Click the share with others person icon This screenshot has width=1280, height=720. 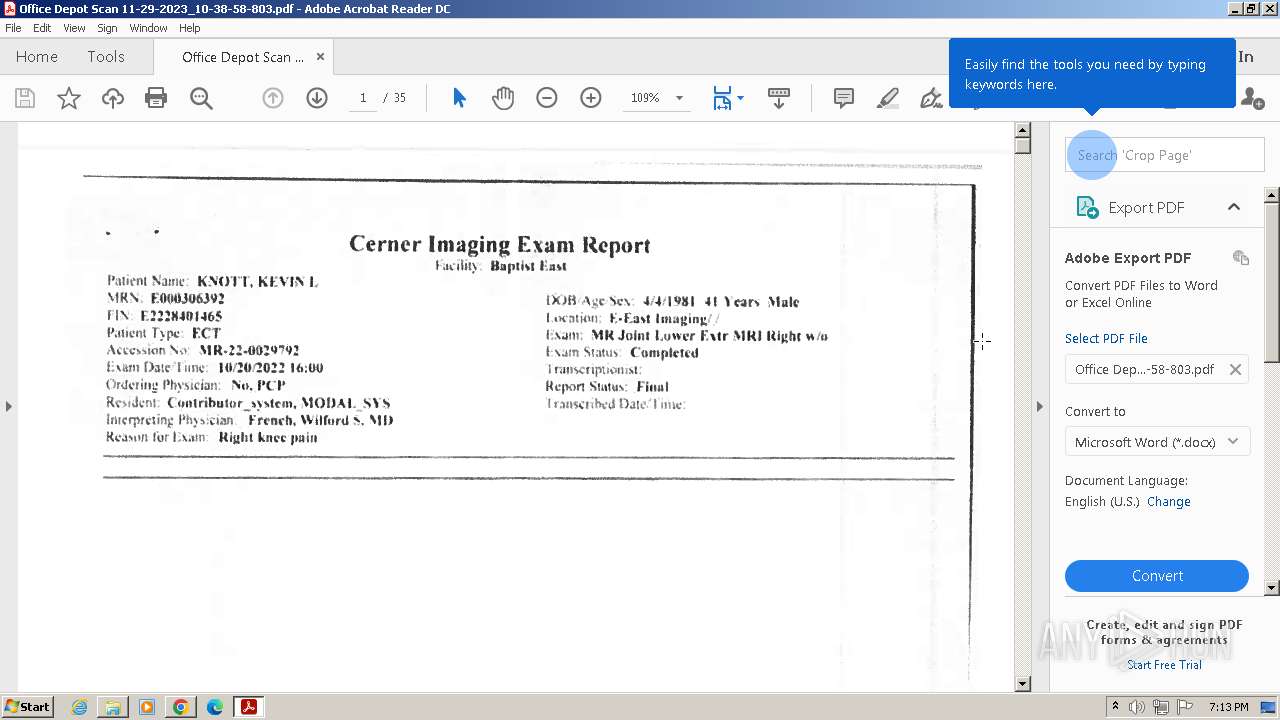tap(1252, 98)
